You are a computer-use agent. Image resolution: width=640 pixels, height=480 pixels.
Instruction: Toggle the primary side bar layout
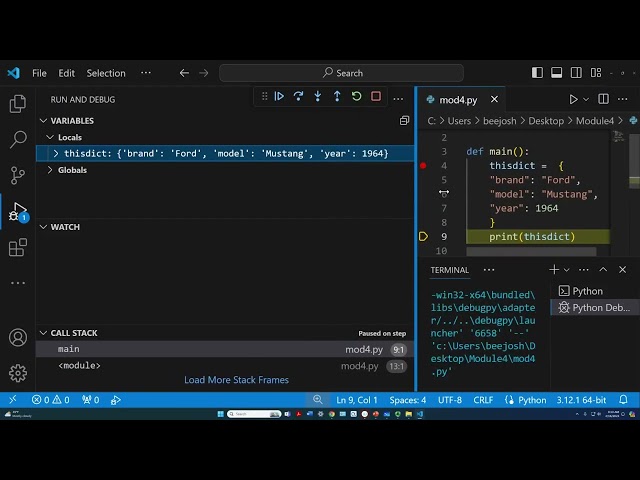click(537, 73)
